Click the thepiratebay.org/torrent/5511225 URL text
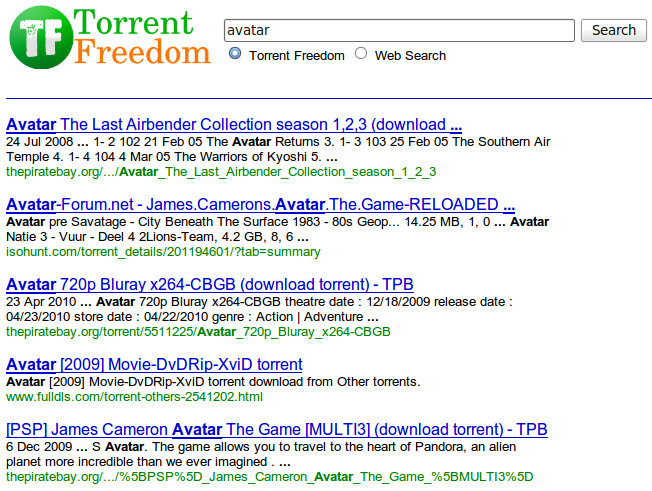652x491 pixels. coord(198,332)
